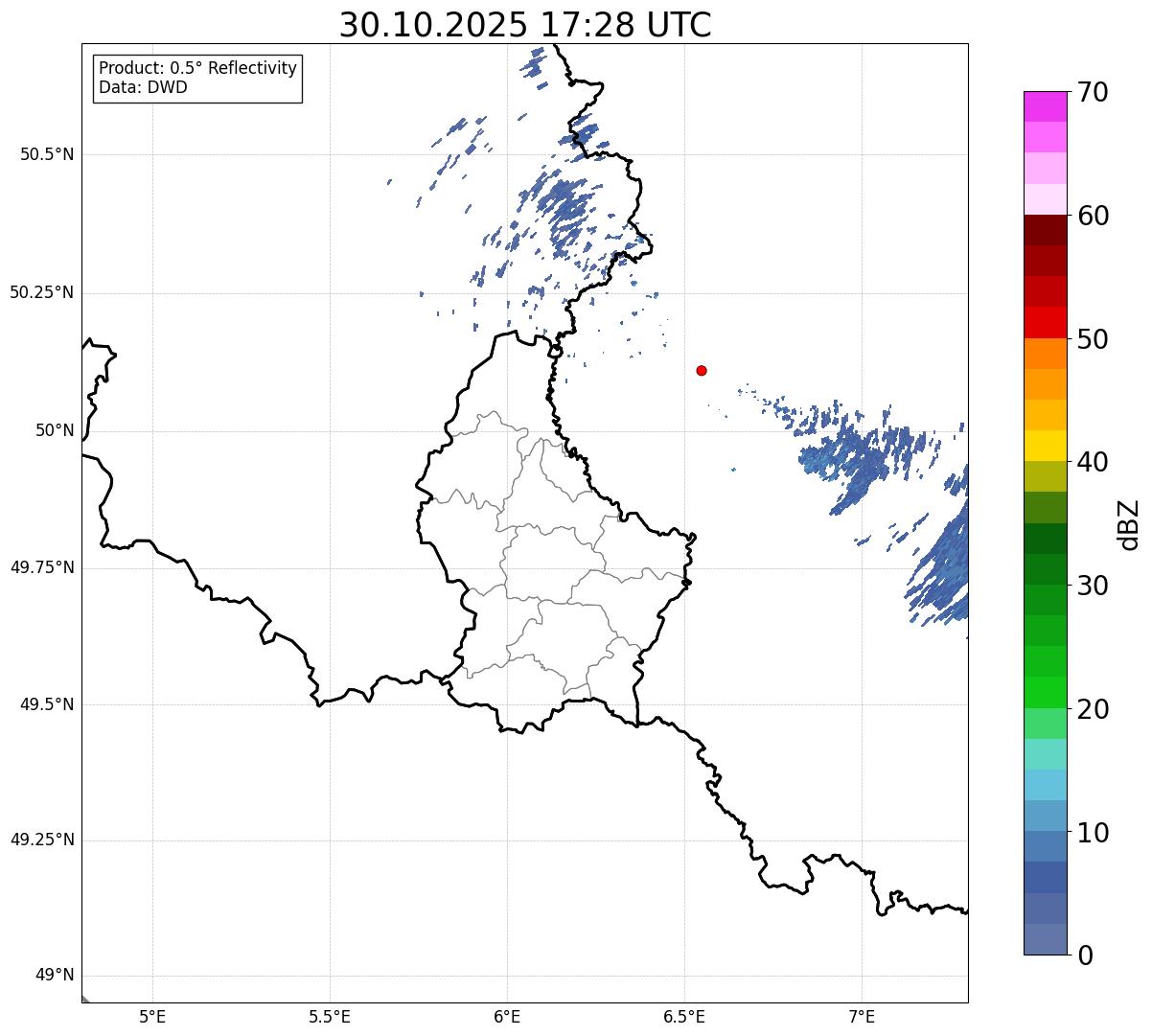Click the colorbar tick value 50
Viewport: 1152px width, 1036px height.
click(1093, 339)
